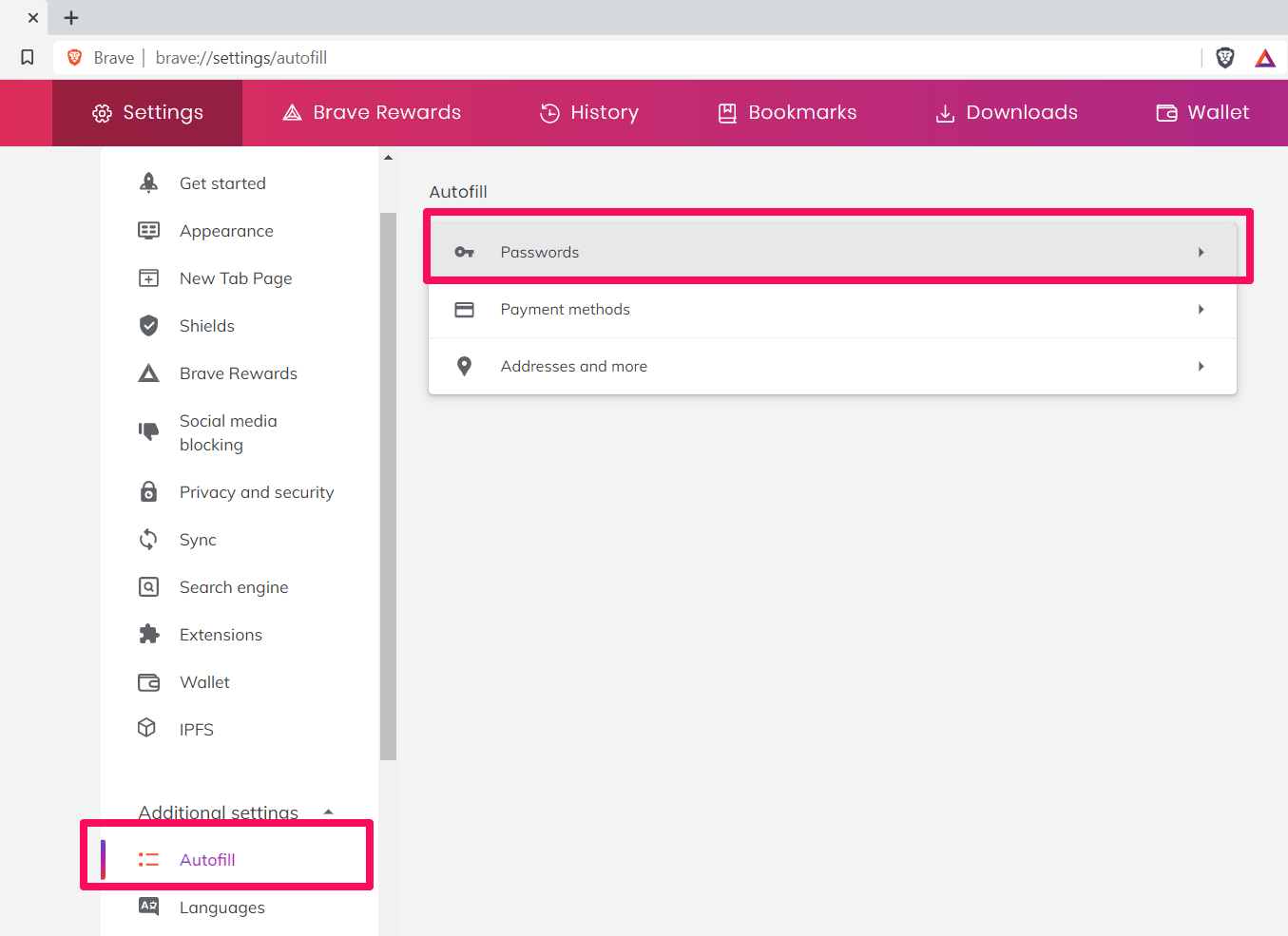Click the Autofill list icon
The image size is (1288, 936).
coord(148,859)
